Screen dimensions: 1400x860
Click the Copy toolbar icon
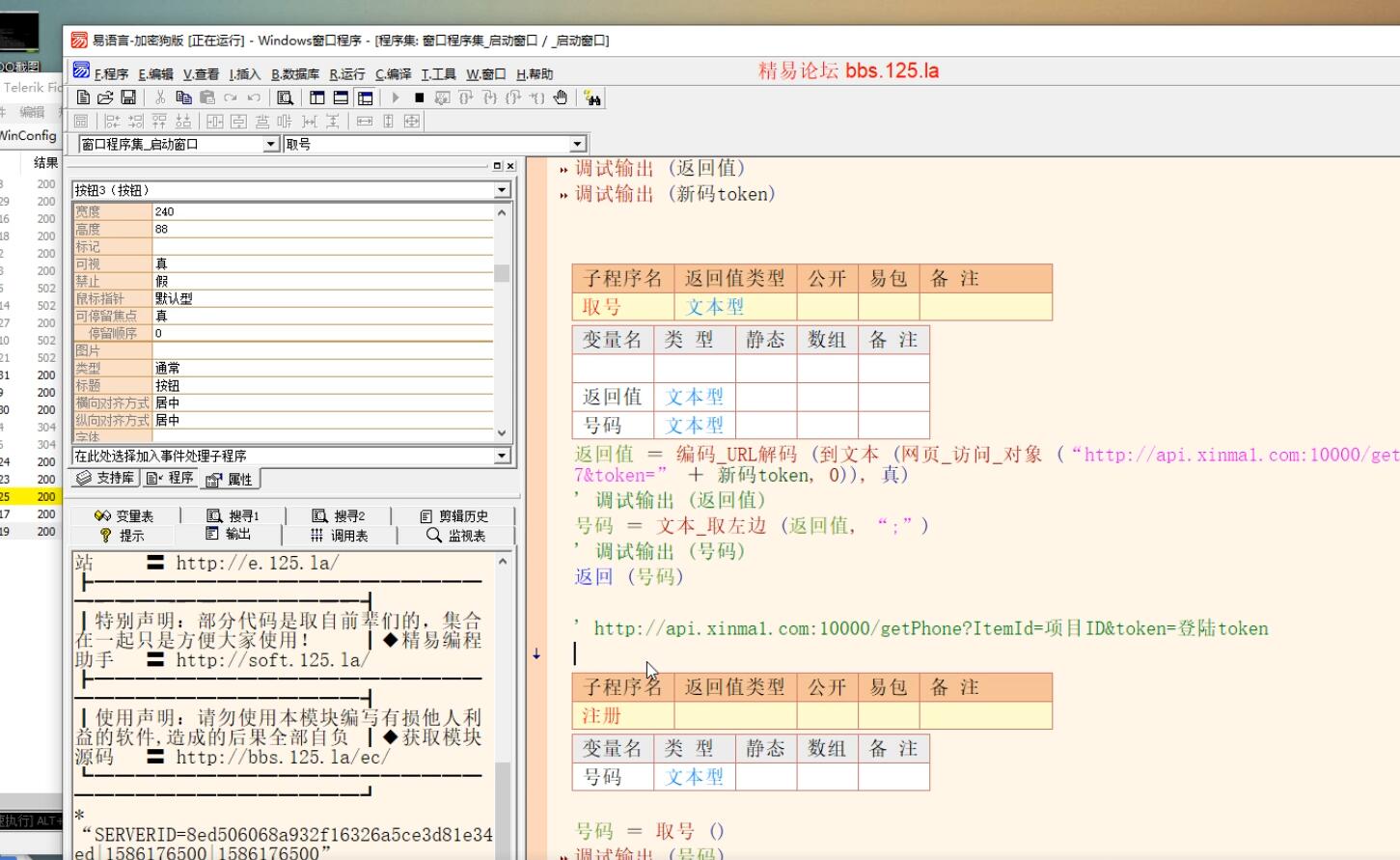coord(183,97)
